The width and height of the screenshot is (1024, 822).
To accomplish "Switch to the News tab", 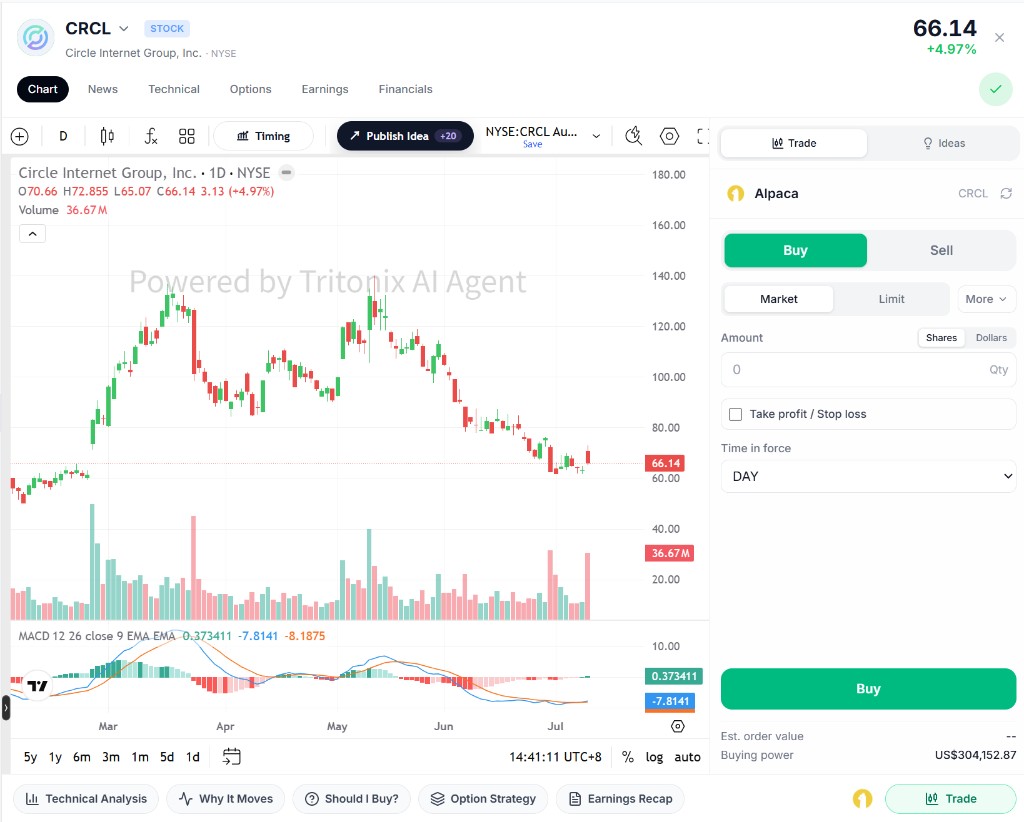I will tap(103, 89).
